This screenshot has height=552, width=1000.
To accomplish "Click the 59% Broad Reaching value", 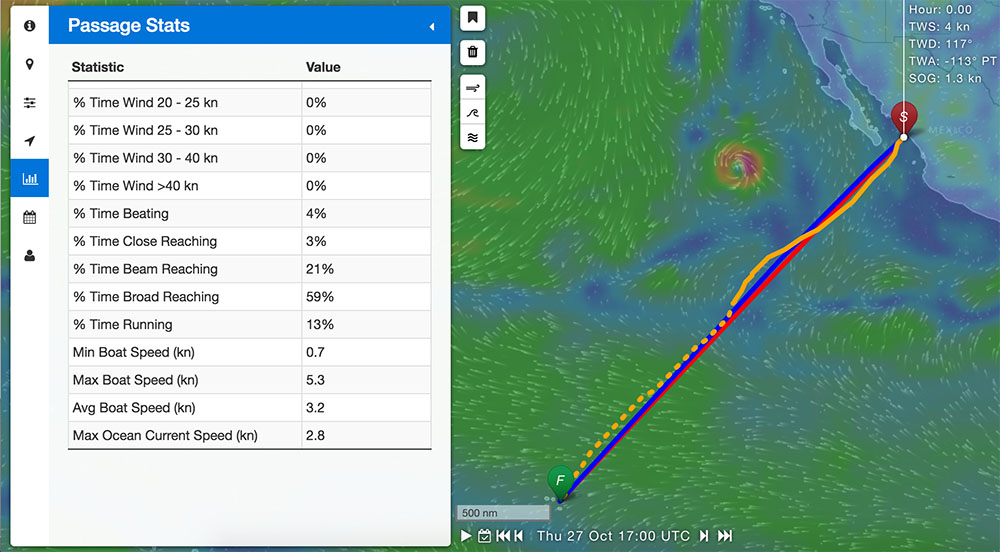I will pyautogui.click(x=320, y=296).
